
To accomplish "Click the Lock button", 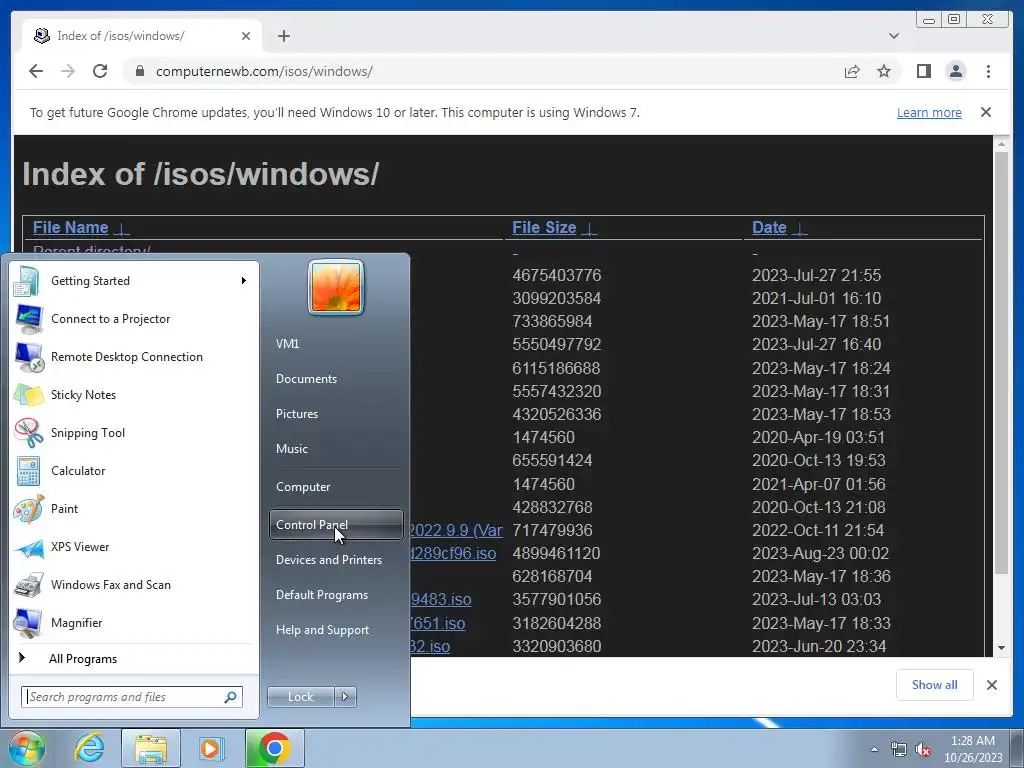I will [300, 697].
